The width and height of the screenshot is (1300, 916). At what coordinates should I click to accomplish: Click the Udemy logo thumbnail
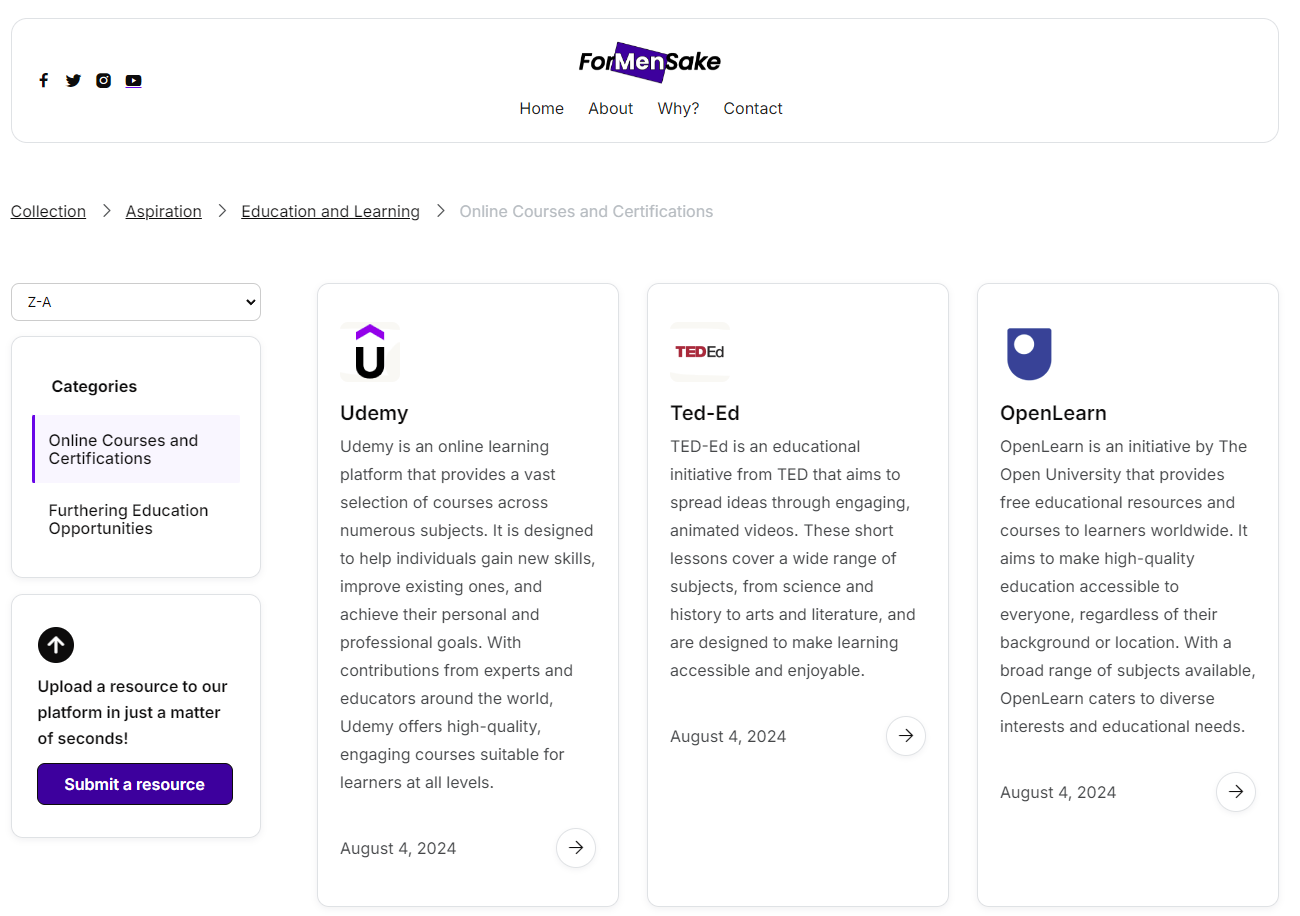coord(370,352)
